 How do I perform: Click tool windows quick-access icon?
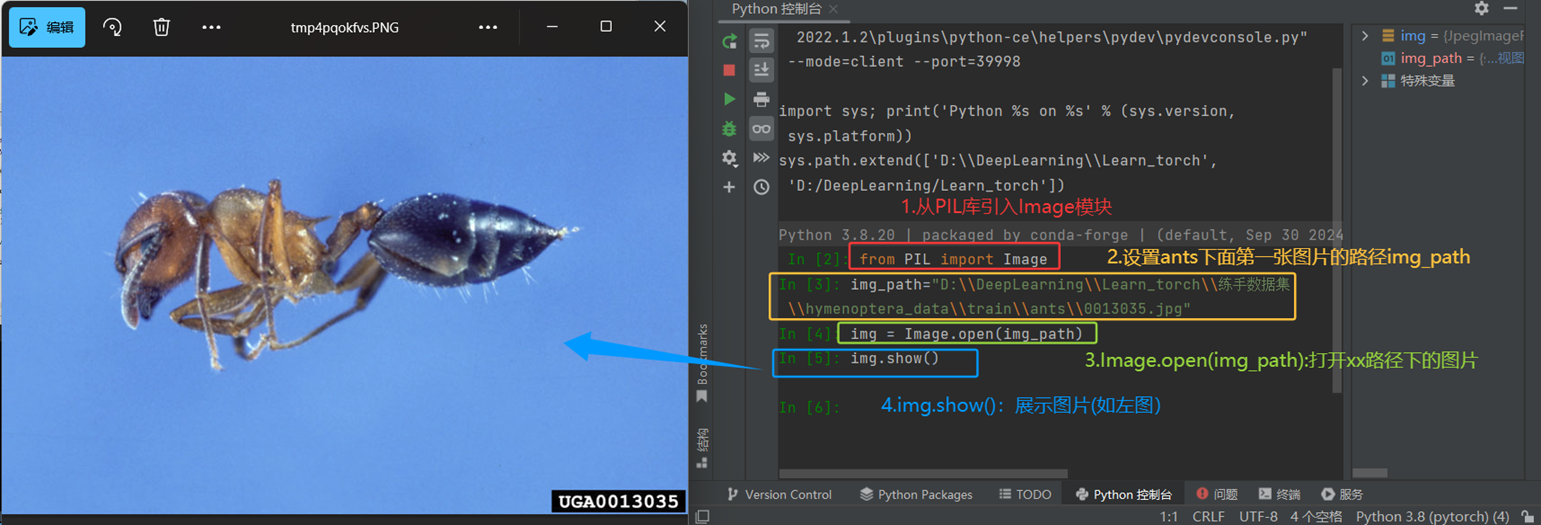702,516
